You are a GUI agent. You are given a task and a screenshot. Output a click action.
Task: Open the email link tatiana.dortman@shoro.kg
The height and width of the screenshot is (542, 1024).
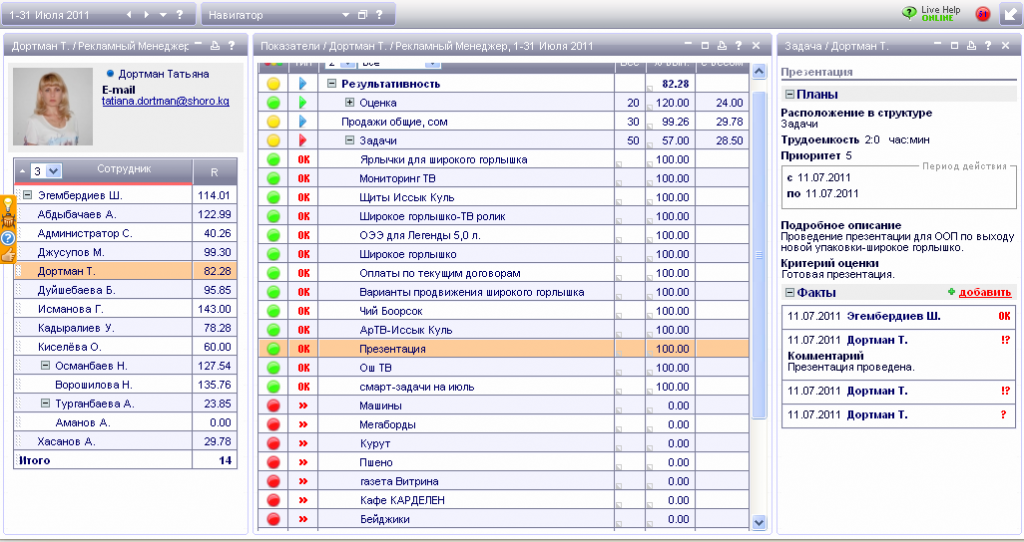165,101
